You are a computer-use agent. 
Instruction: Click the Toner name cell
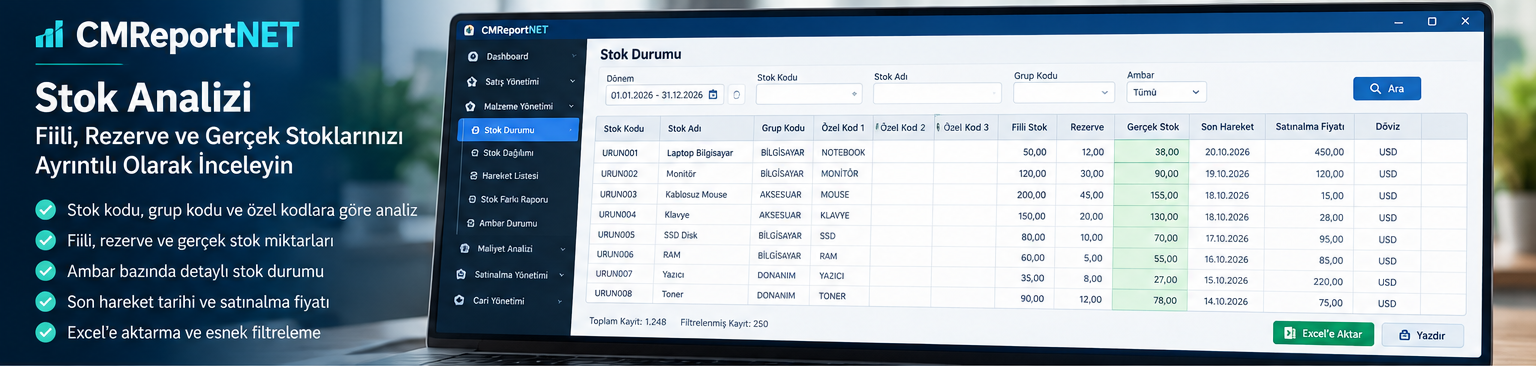pyautogui.click(x=673, y=294)
